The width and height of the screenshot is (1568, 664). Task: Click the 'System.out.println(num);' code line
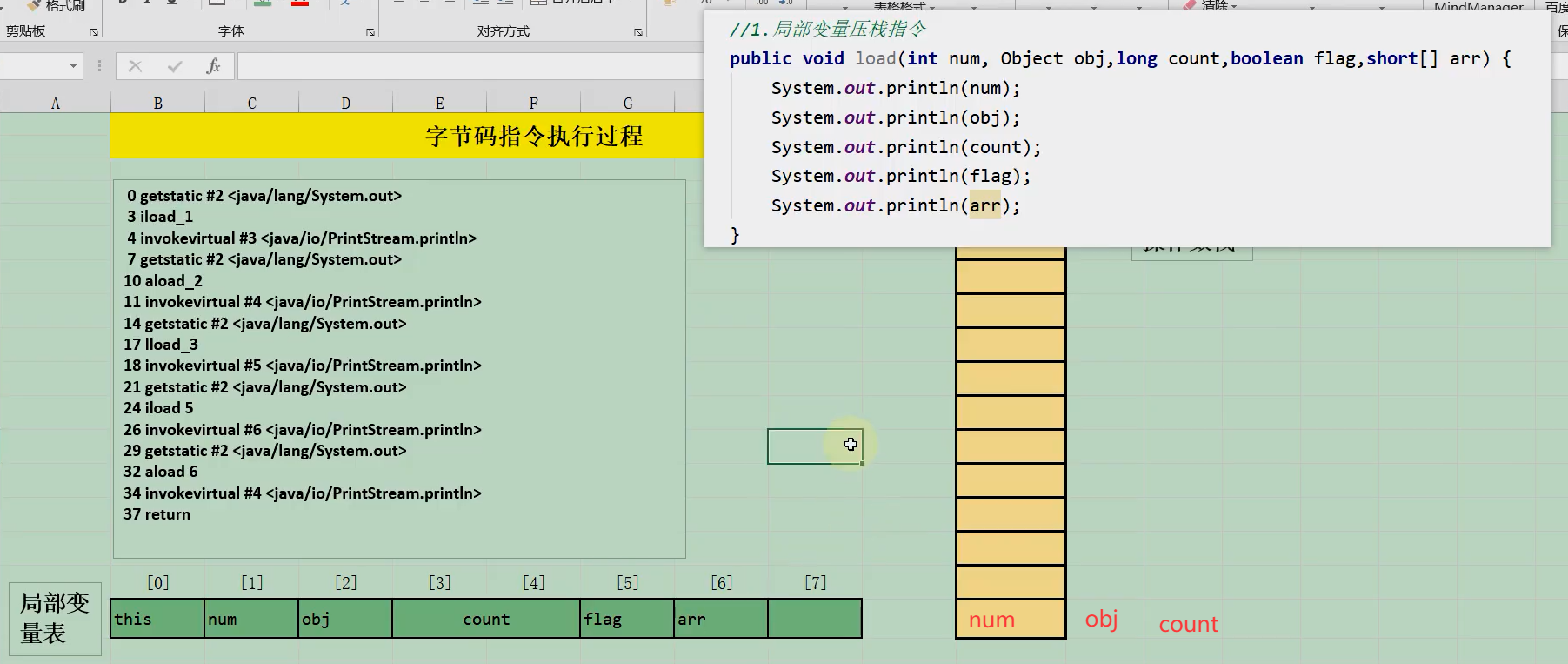coord(896,88)
